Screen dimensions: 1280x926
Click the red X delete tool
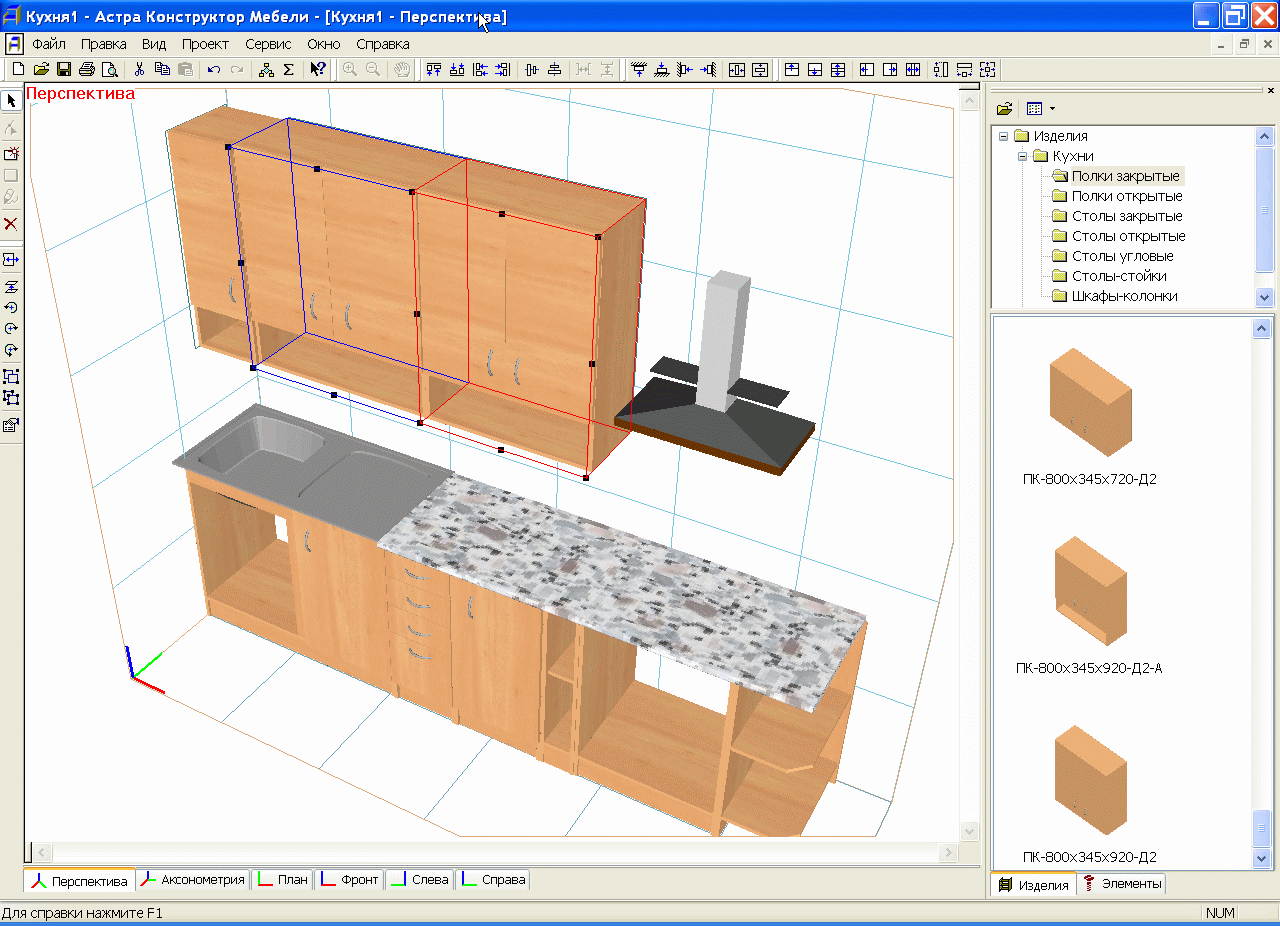11,223
